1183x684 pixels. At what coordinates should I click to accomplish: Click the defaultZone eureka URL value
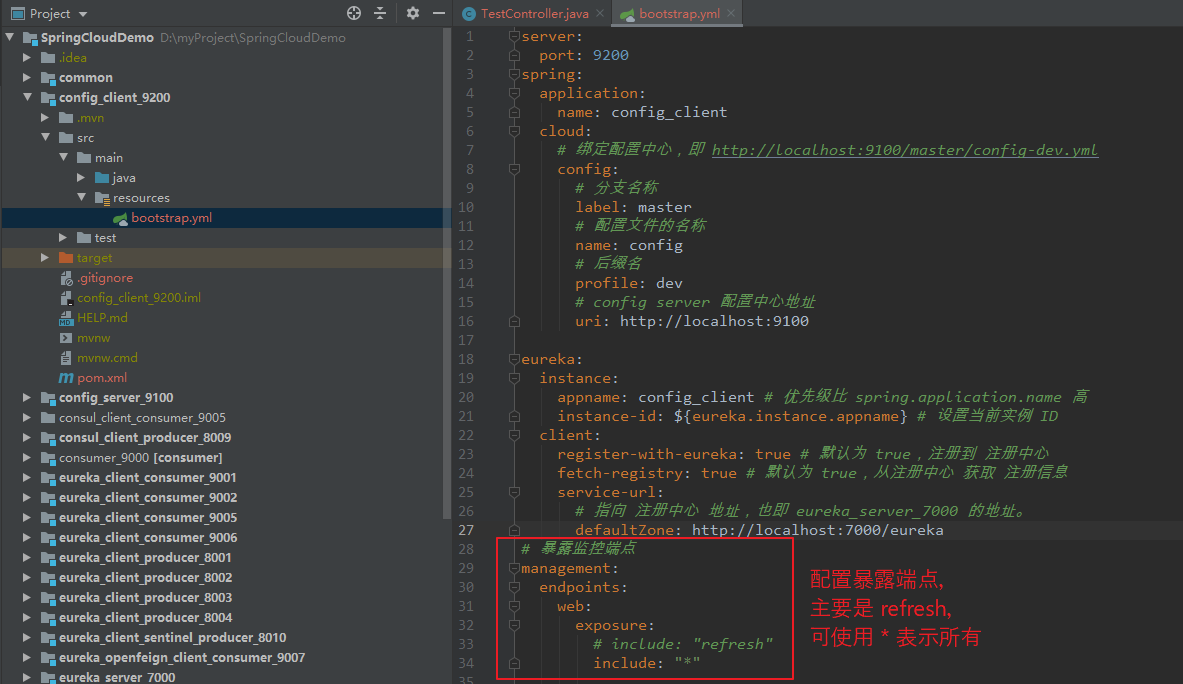tap(818, 530)
